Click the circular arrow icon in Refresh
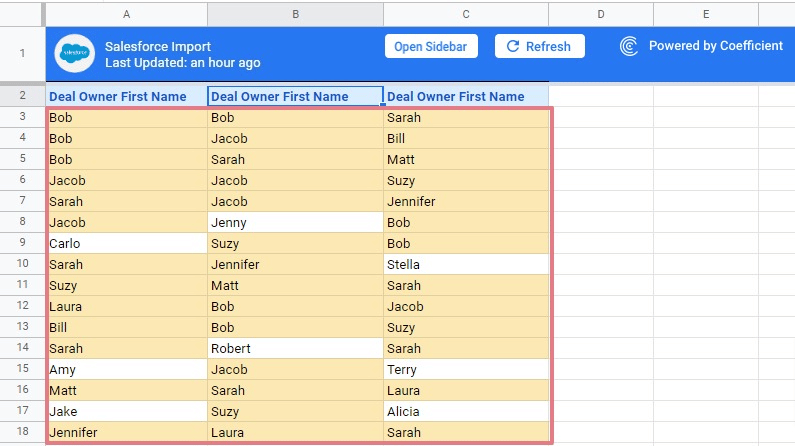This screenshot has height=446, width=795. point(513,46)
